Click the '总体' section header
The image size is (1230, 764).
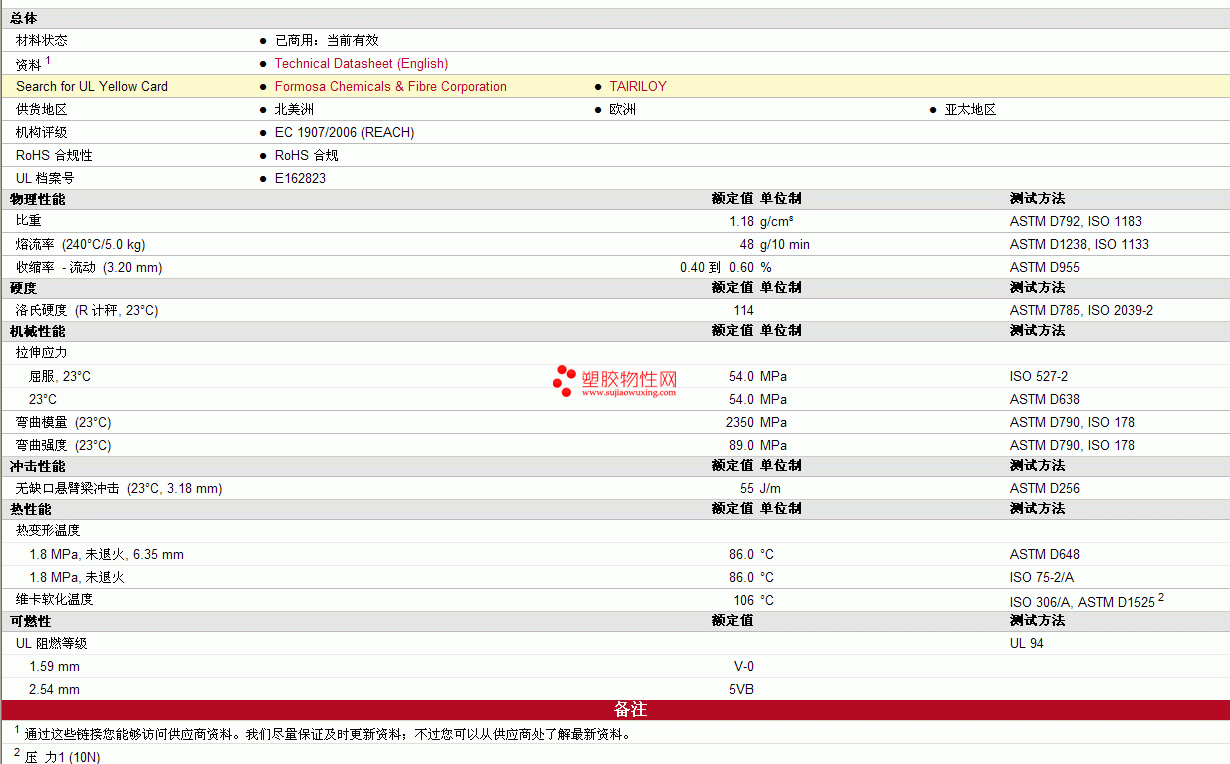23,18
